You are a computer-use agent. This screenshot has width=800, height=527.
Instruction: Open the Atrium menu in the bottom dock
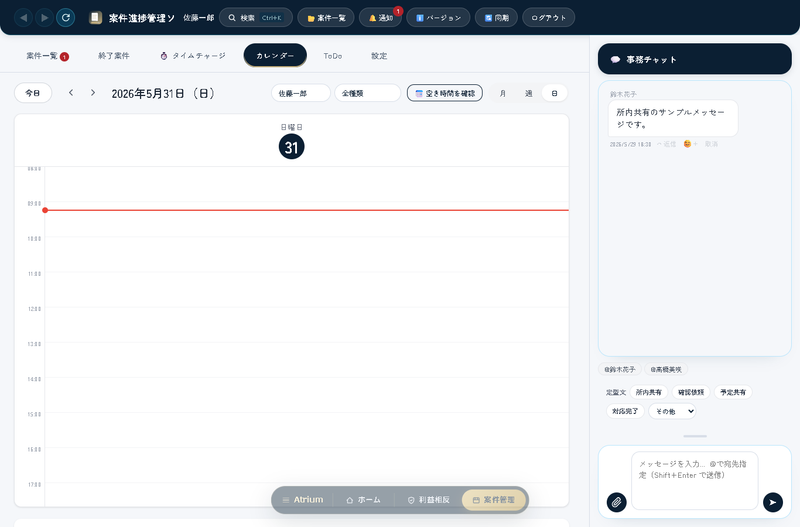click(x=304, y=500)
